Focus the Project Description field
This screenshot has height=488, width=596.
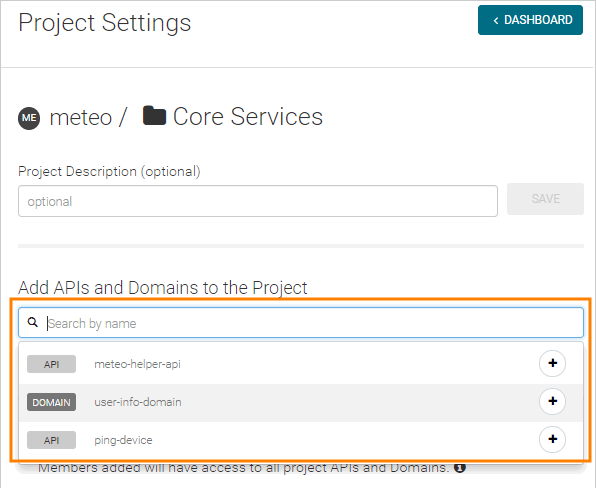pyautogui.click(x=258, y=201)
